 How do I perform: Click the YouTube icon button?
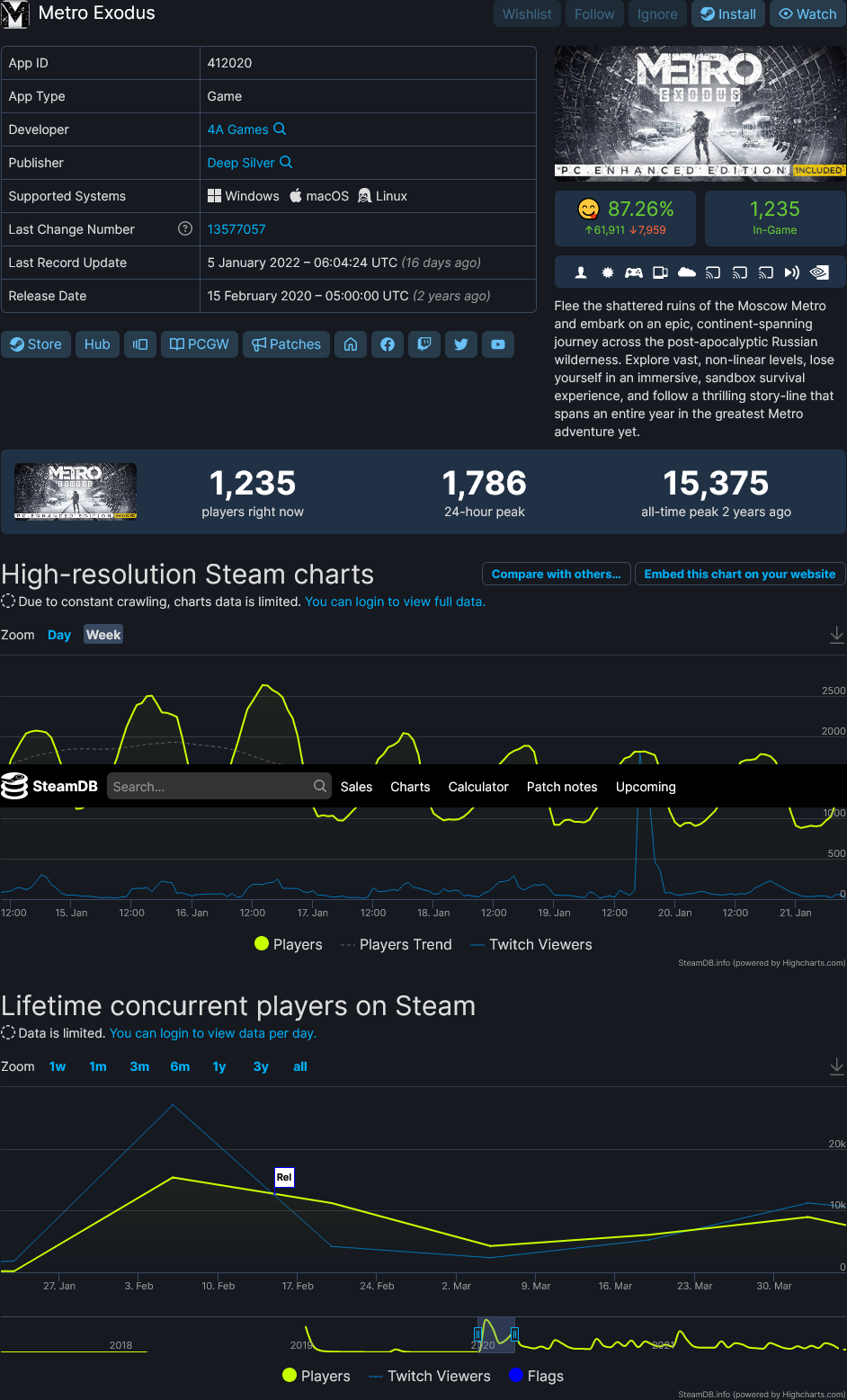coord(498,344)
